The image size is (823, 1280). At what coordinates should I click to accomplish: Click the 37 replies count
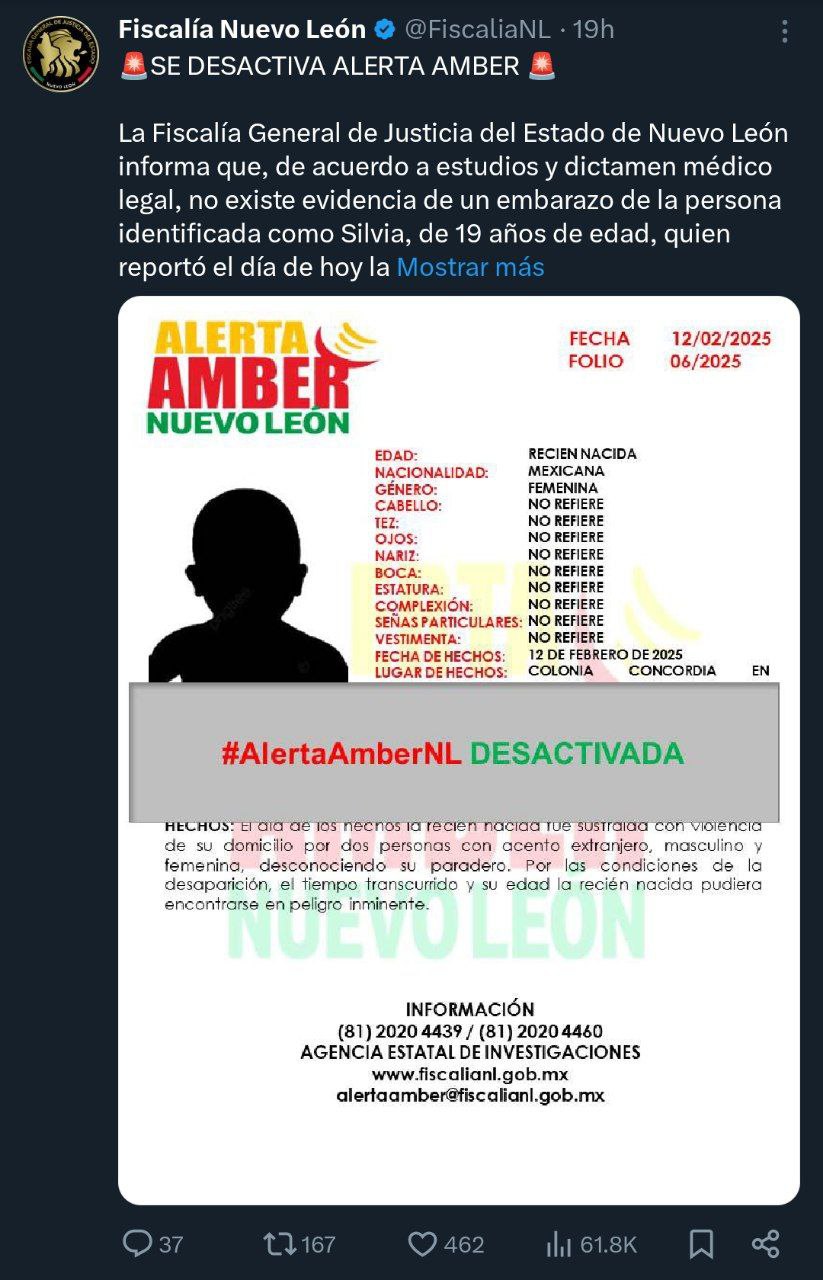171,1245
